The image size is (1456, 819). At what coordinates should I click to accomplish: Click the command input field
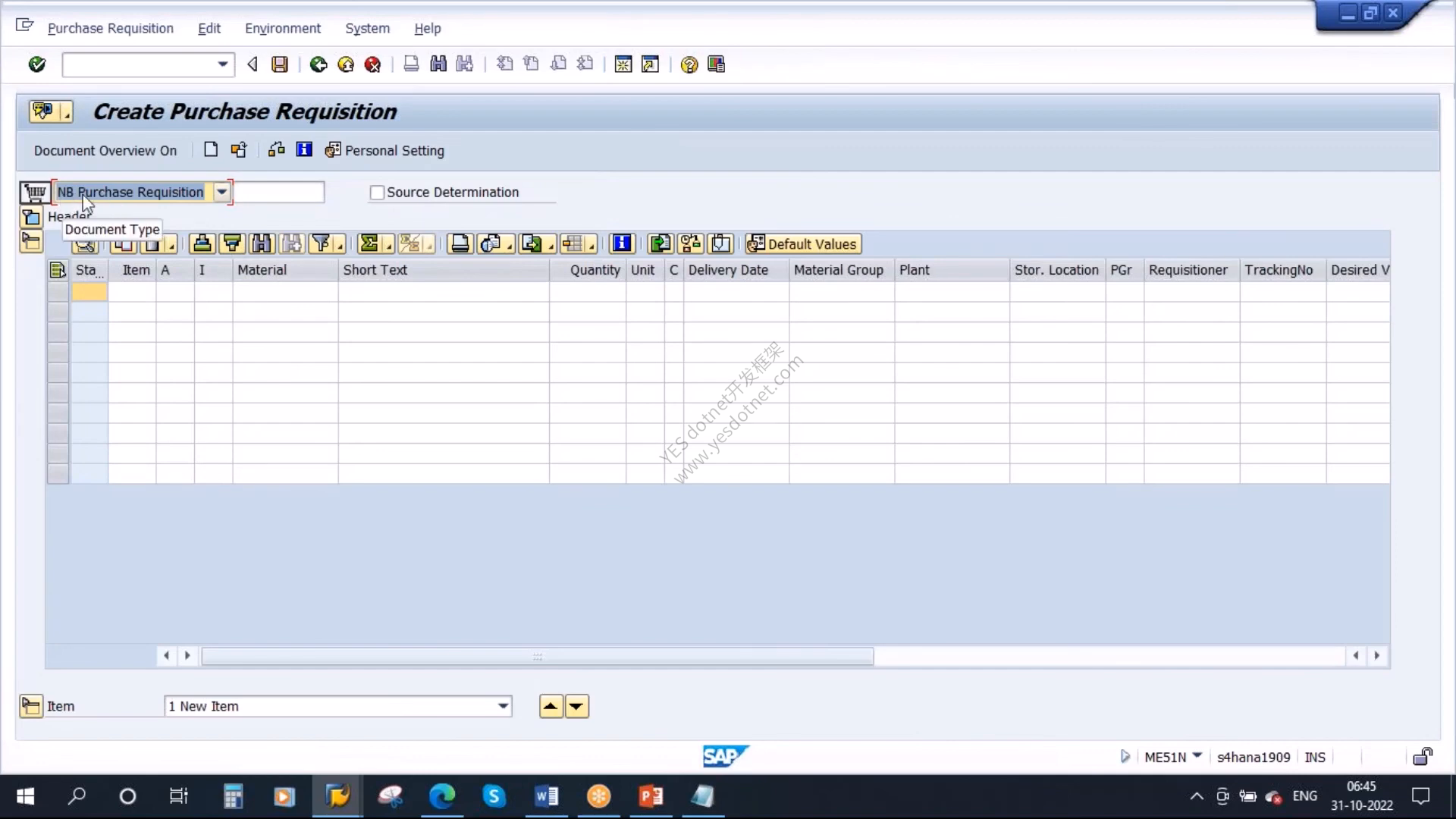pos(138,64)
